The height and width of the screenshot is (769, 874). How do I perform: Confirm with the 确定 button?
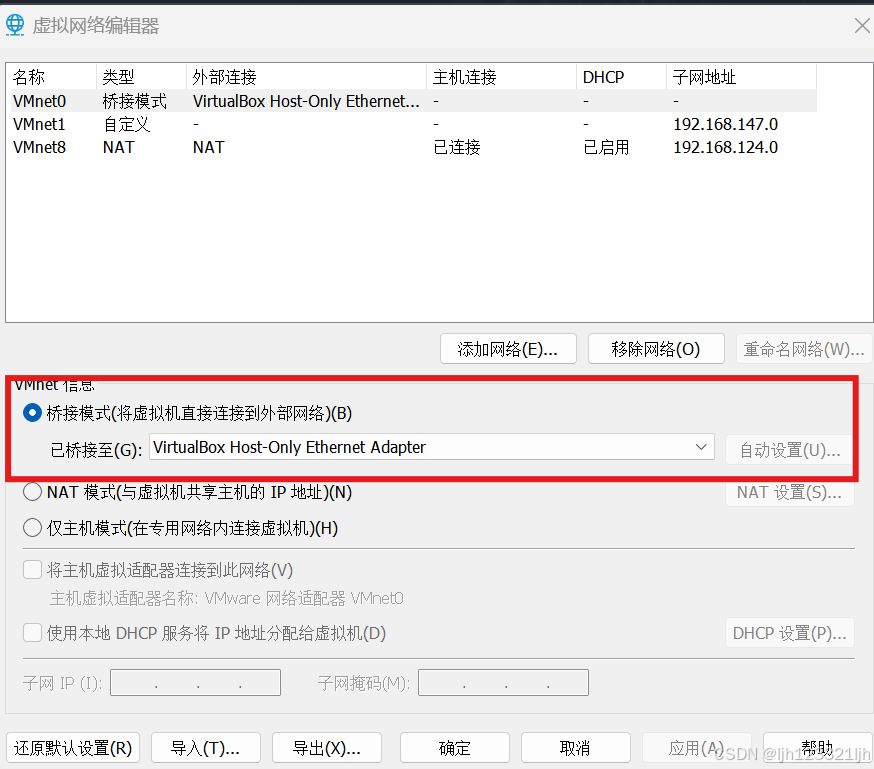455,748
